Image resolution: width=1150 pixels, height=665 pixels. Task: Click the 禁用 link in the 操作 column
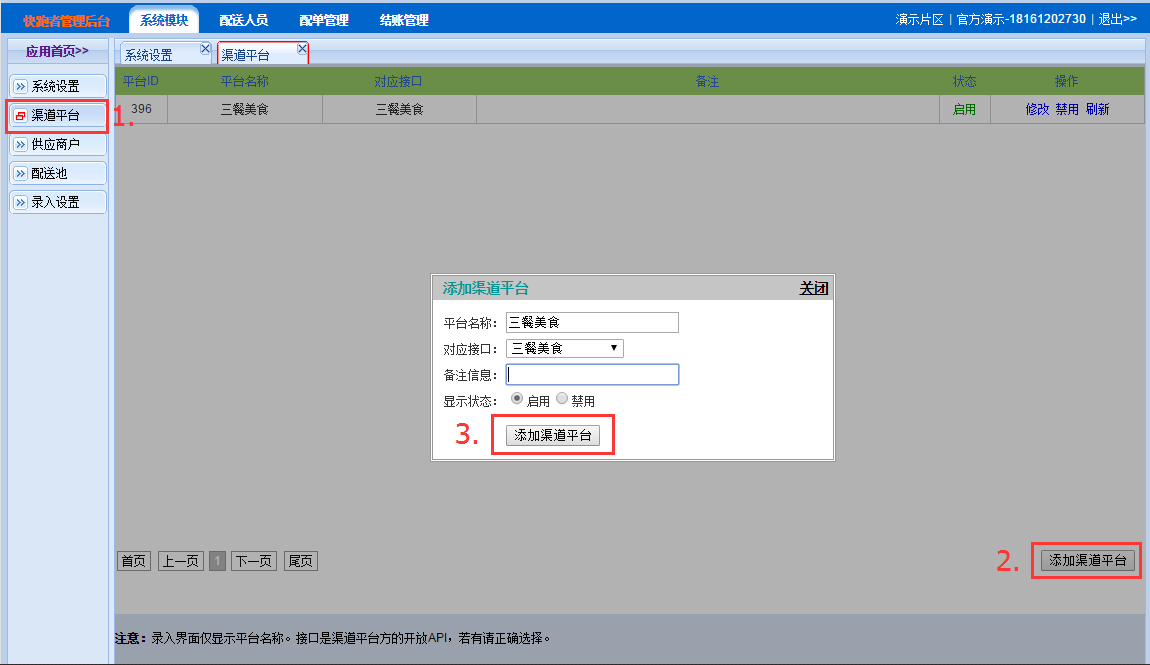[1067, 109]
